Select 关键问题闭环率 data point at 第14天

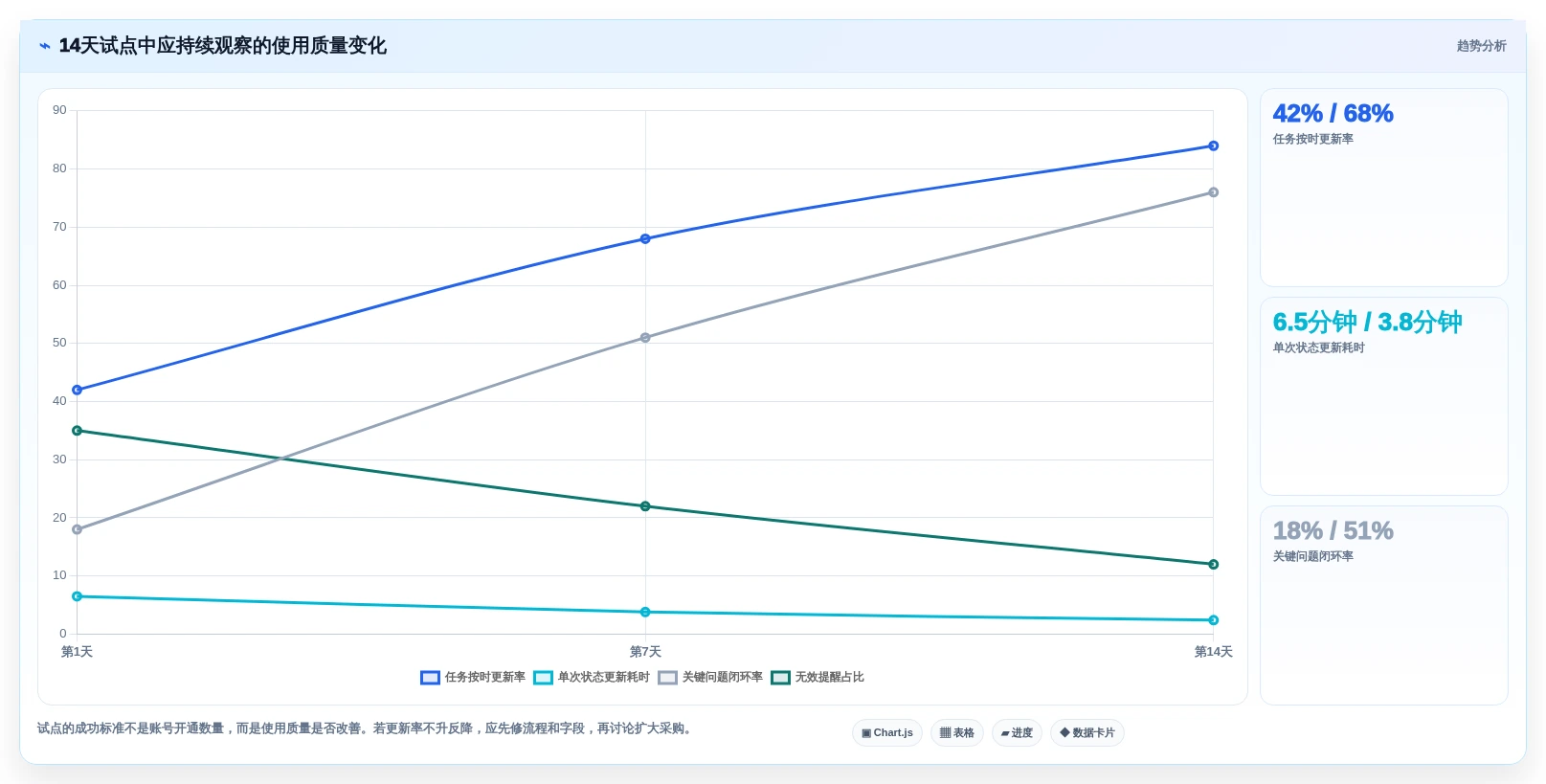coord(1213,192)
